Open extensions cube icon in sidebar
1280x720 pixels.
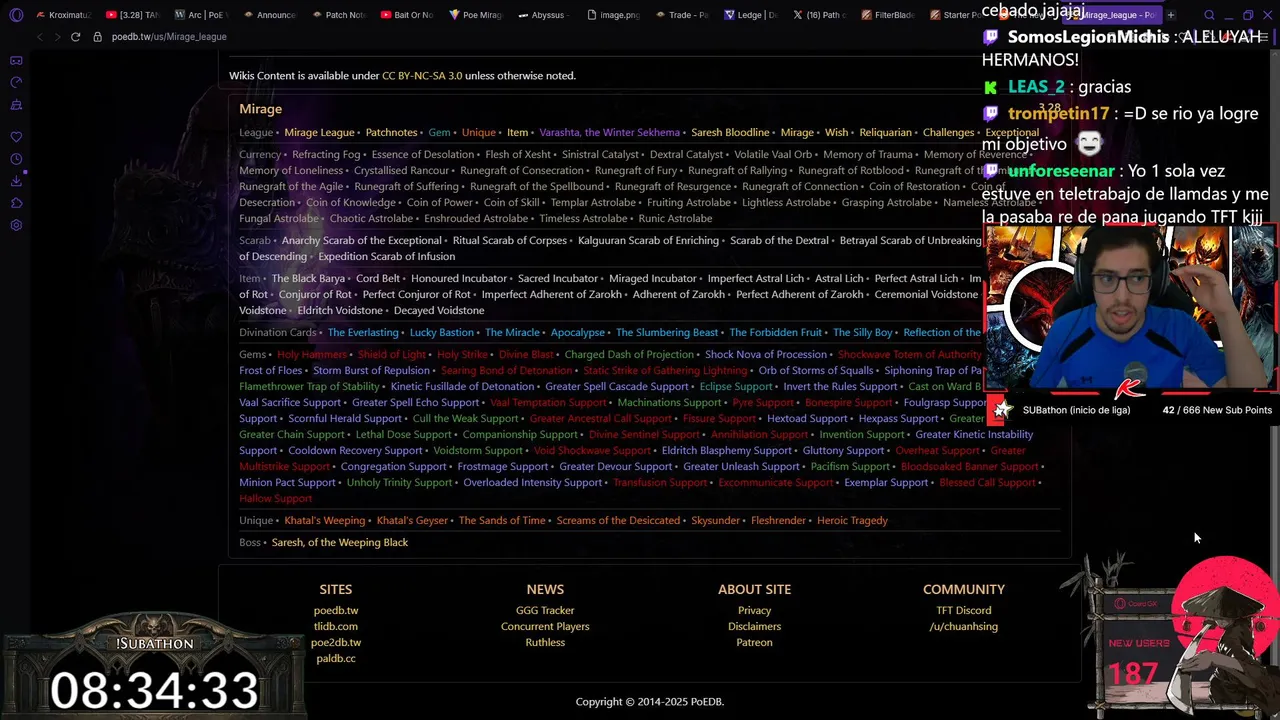16,203
